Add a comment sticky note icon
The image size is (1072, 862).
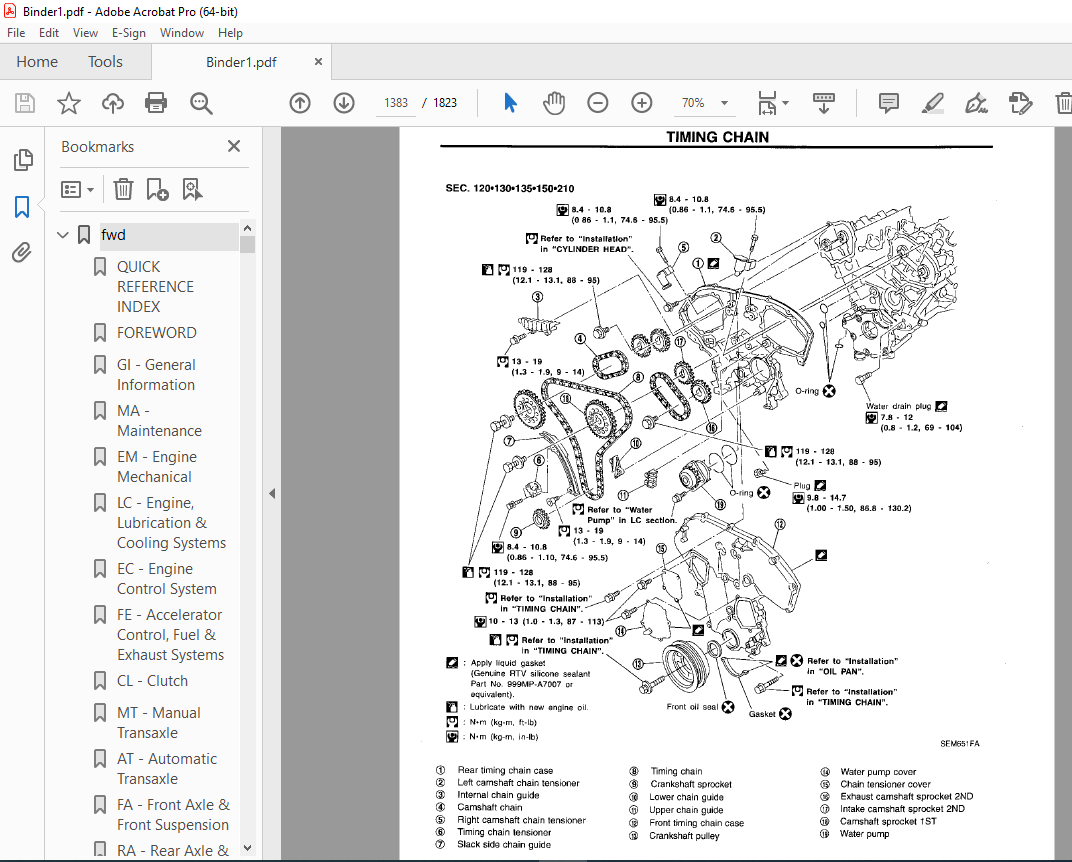(889, 103)
